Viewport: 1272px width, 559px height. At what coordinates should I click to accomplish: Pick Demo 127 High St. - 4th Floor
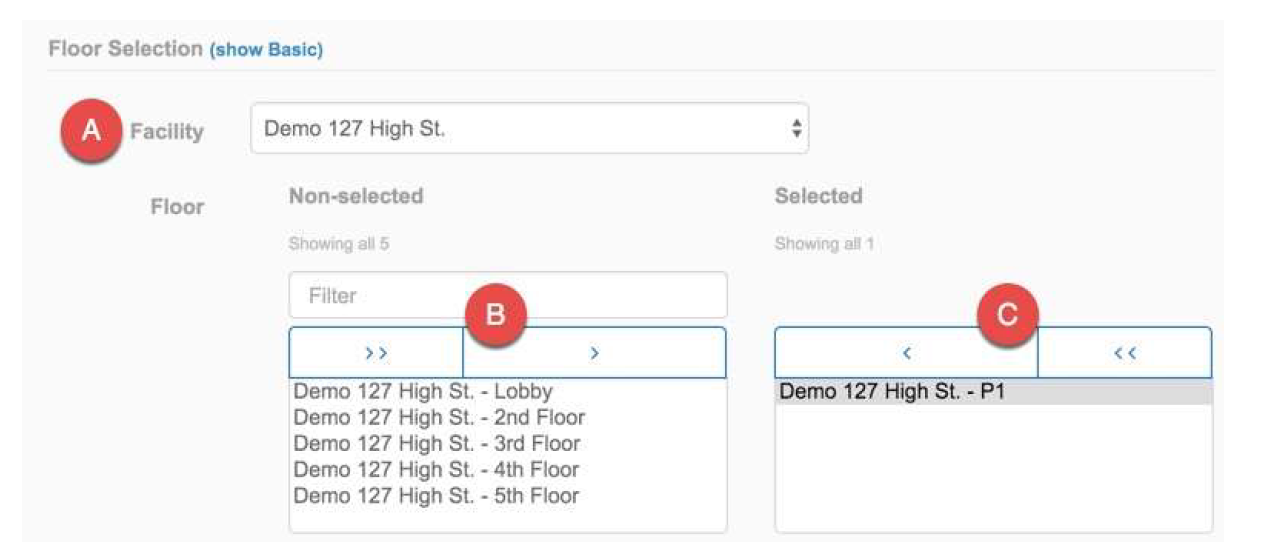[437, 469]
